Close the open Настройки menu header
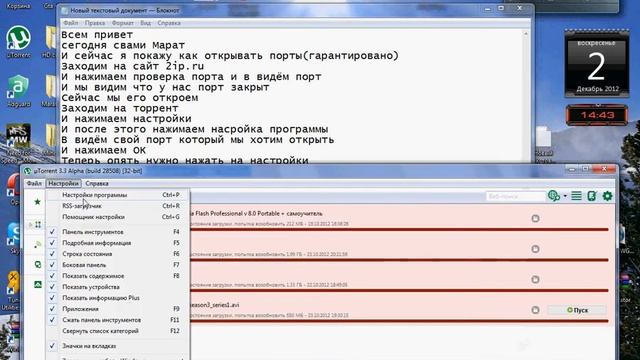 (x=63, y=184)
